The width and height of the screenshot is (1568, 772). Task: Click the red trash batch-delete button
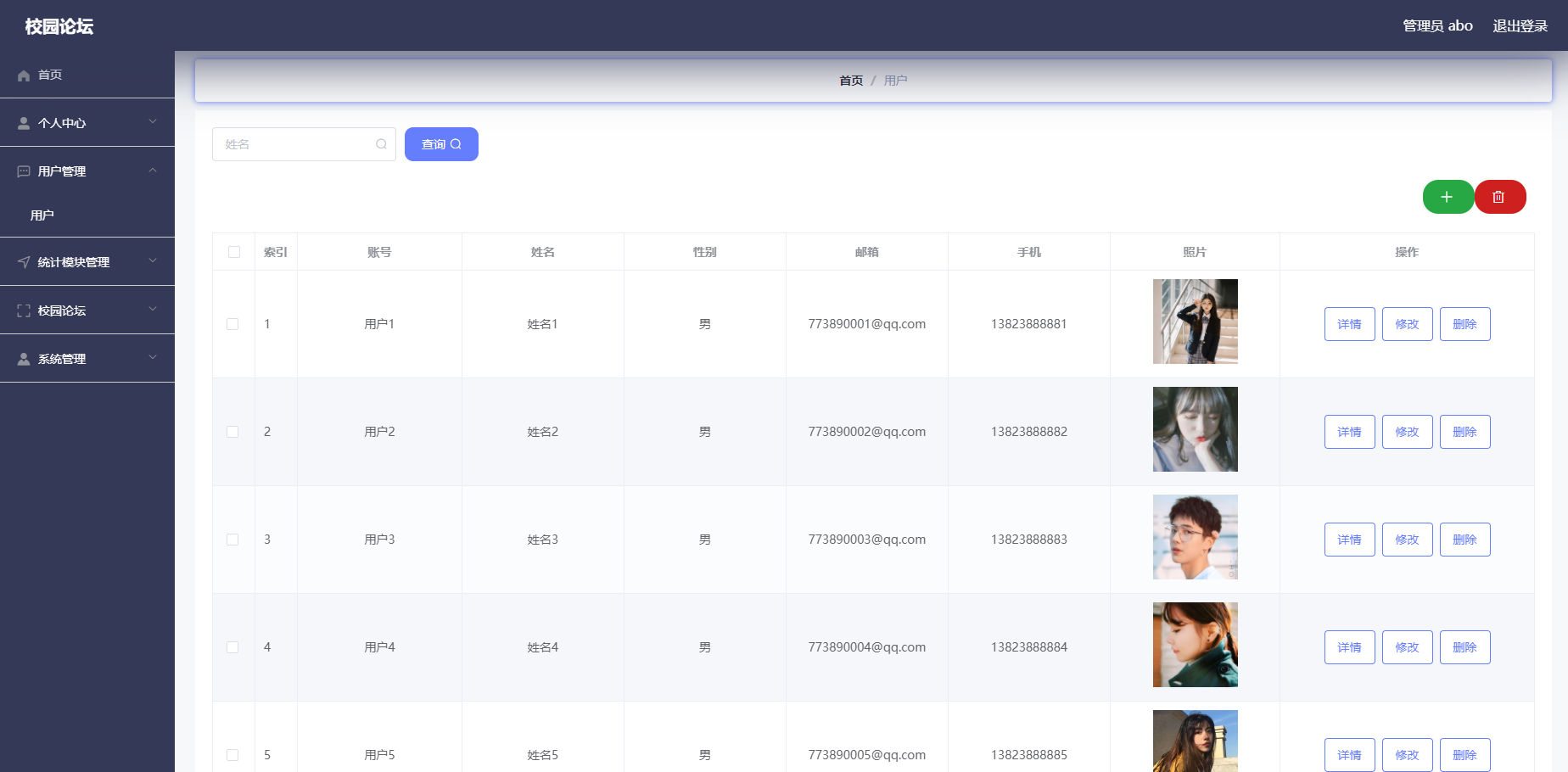point(1500,197)
